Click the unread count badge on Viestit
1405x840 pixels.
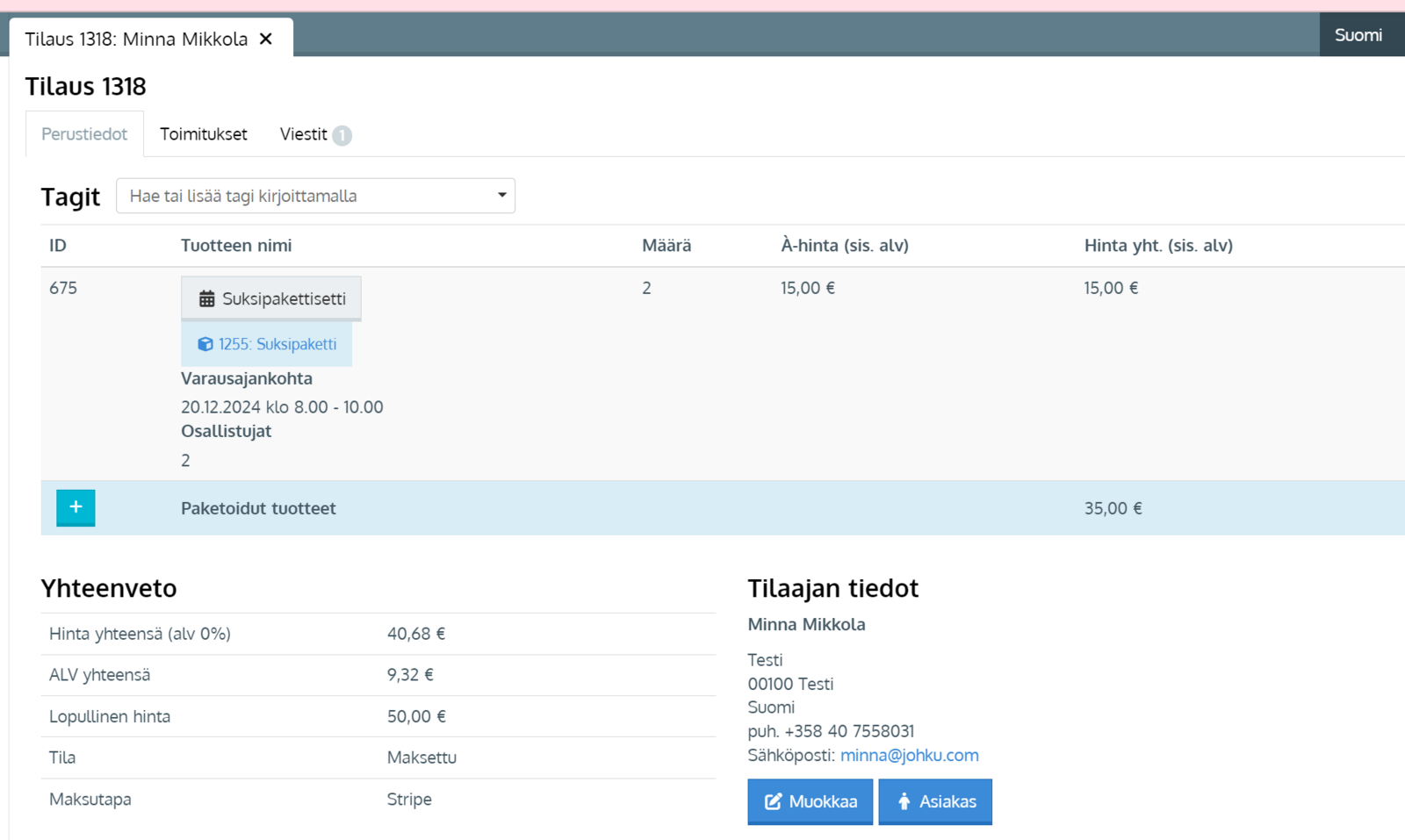coord(342,135)
